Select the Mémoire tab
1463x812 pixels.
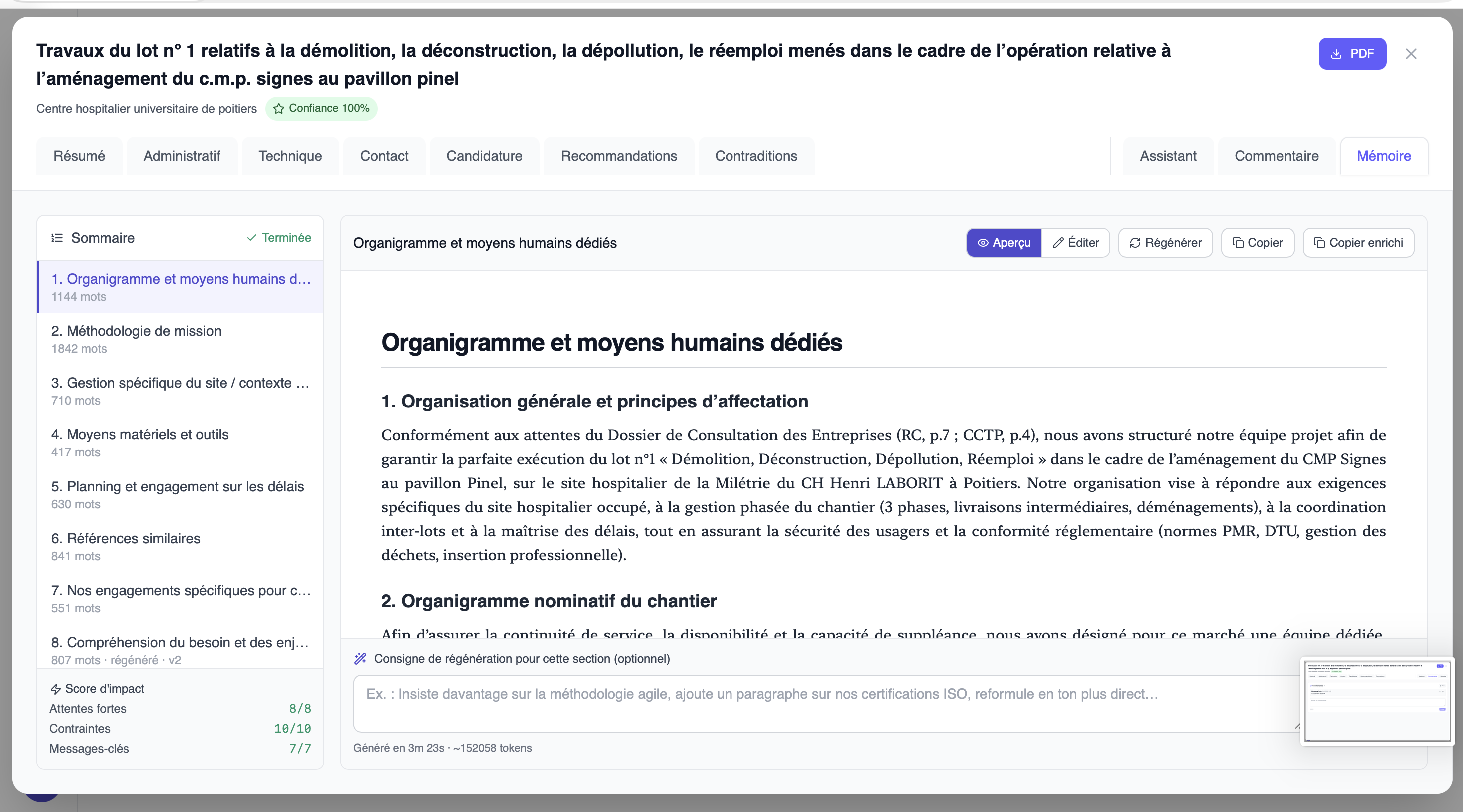coord(1384,156)
